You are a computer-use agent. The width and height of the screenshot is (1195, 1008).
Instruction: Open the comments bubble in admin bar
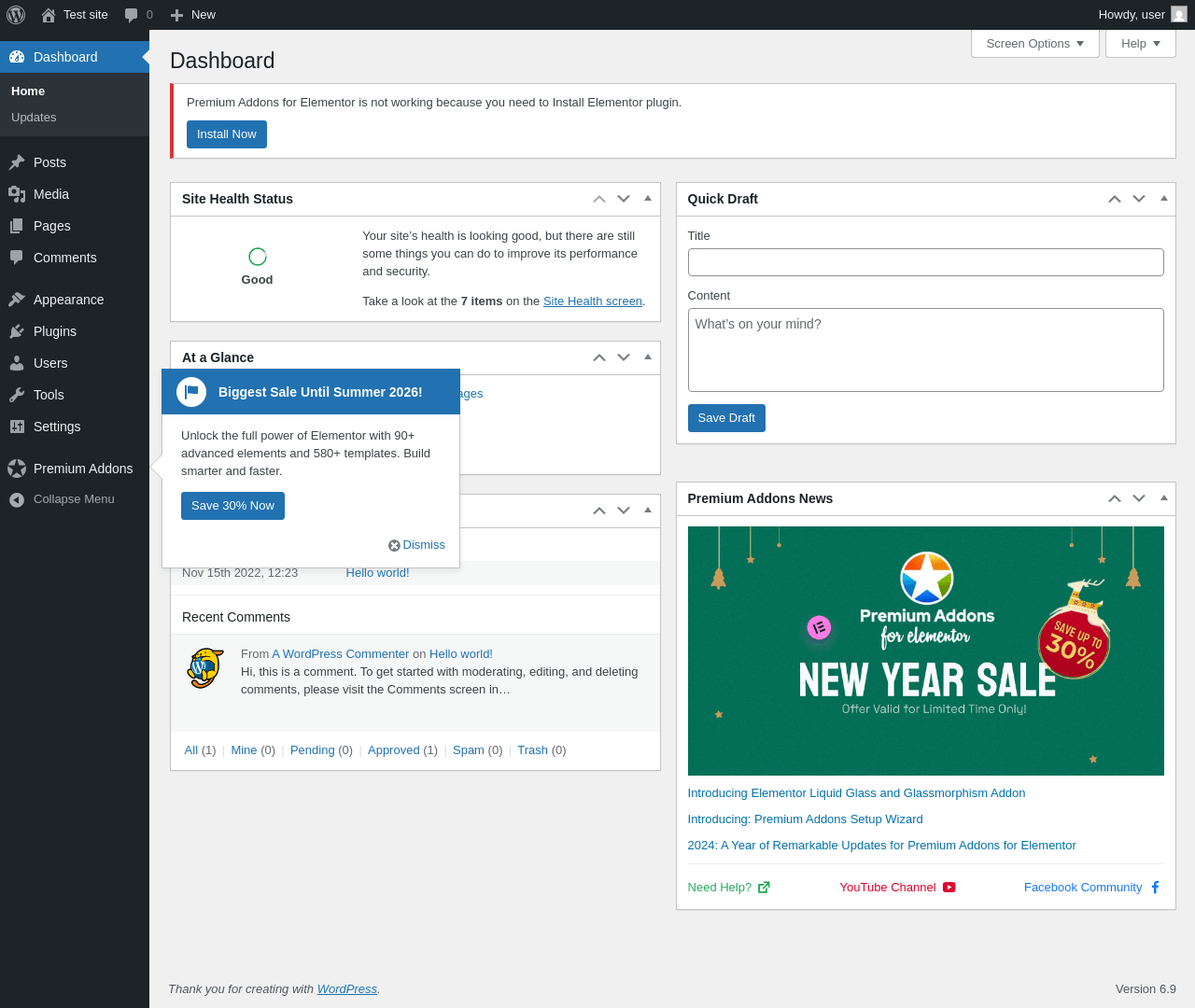click(132, 15)
